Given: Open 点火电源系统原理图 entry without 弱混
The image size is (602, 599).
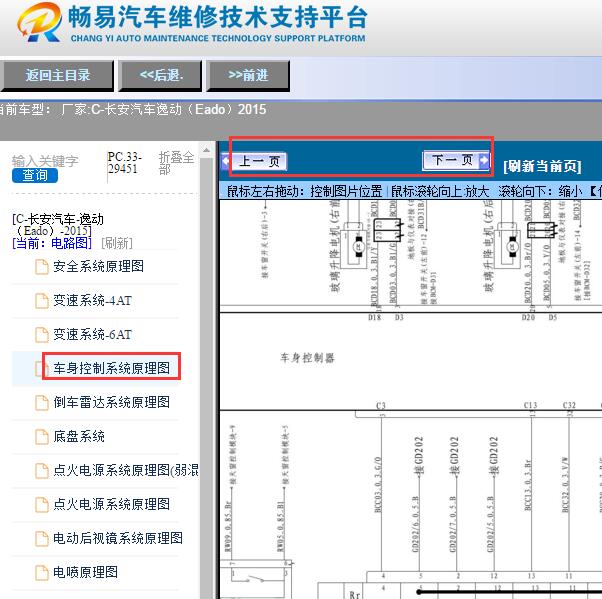Looking at the screenshot, I should [111, 504].
